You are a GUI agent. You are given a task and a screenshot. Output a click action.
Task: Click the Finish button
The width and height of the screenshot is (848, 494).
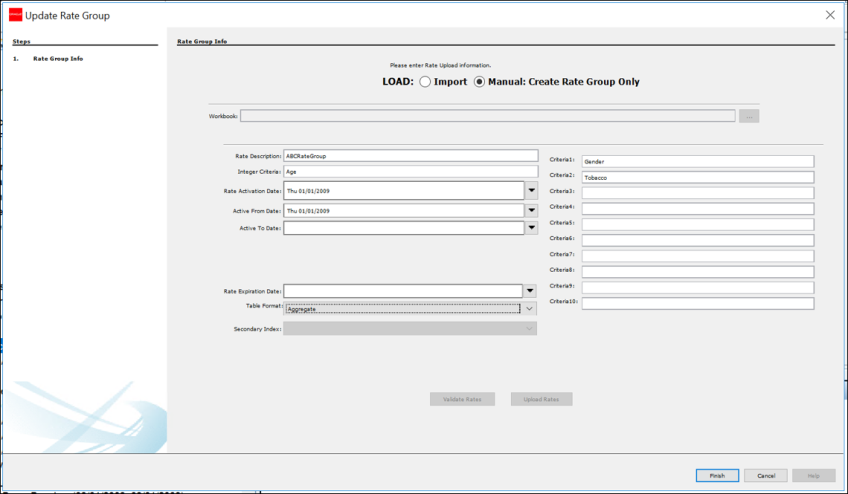(x=717, y=476)
